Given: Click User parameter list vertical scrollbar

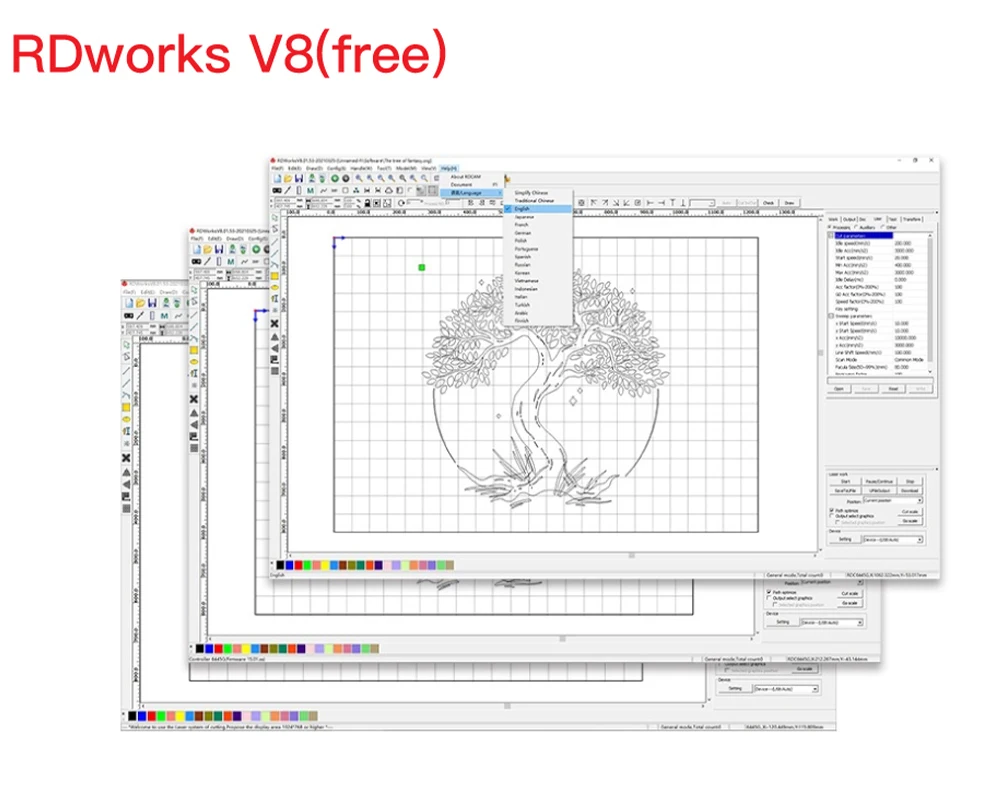Looking at the screenshot, I should coord(930,304).
